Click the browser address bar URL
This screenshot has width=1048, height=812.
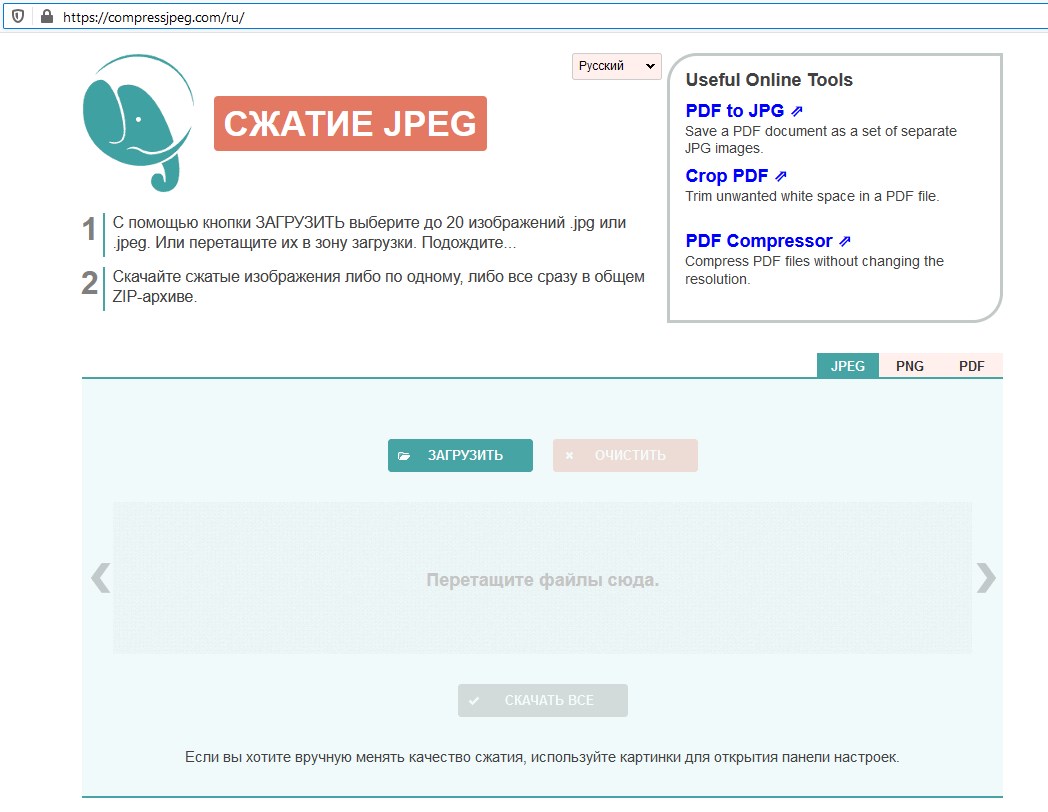pyautogui.click(x=154, y=17)
